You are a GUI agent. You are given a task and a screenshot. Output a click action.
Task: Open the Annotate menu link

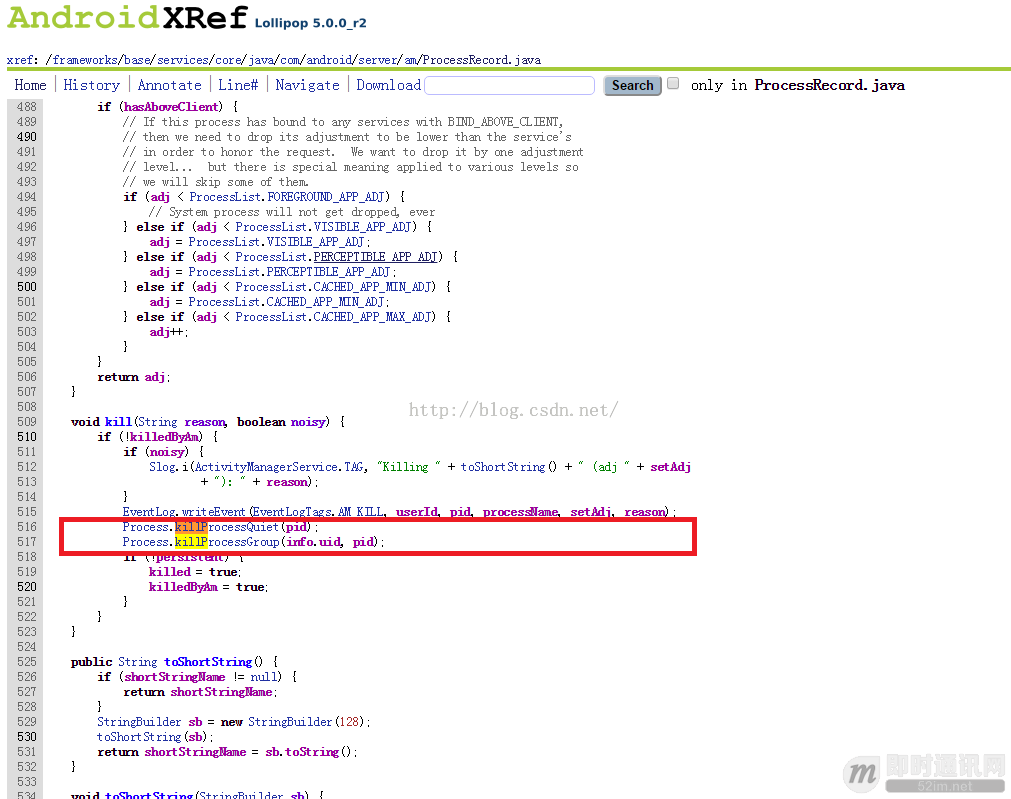[170, 85]
